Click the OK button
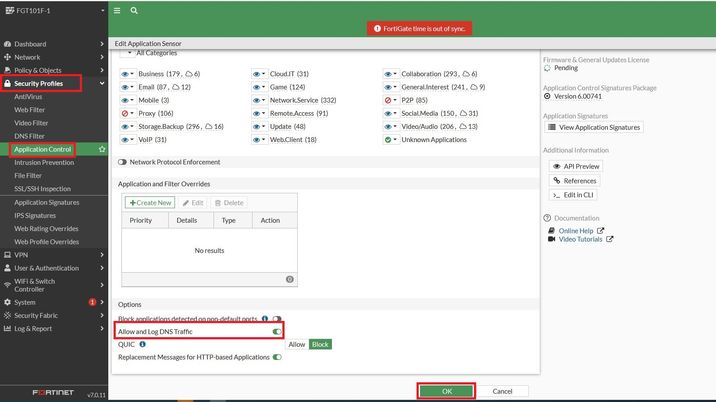 tap(447, 391)
